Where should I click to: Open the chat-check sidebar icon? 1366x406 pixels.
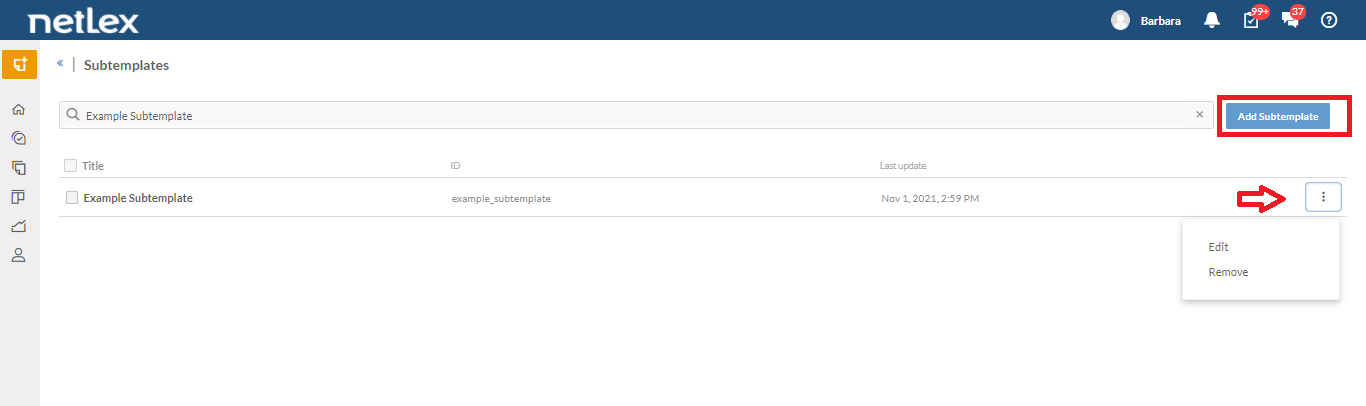tap(18, 138)
